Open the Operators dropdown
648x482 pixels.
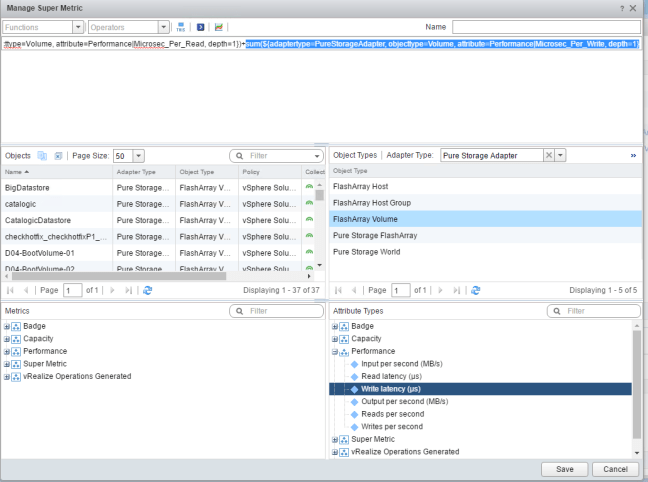tap(163, 27)
